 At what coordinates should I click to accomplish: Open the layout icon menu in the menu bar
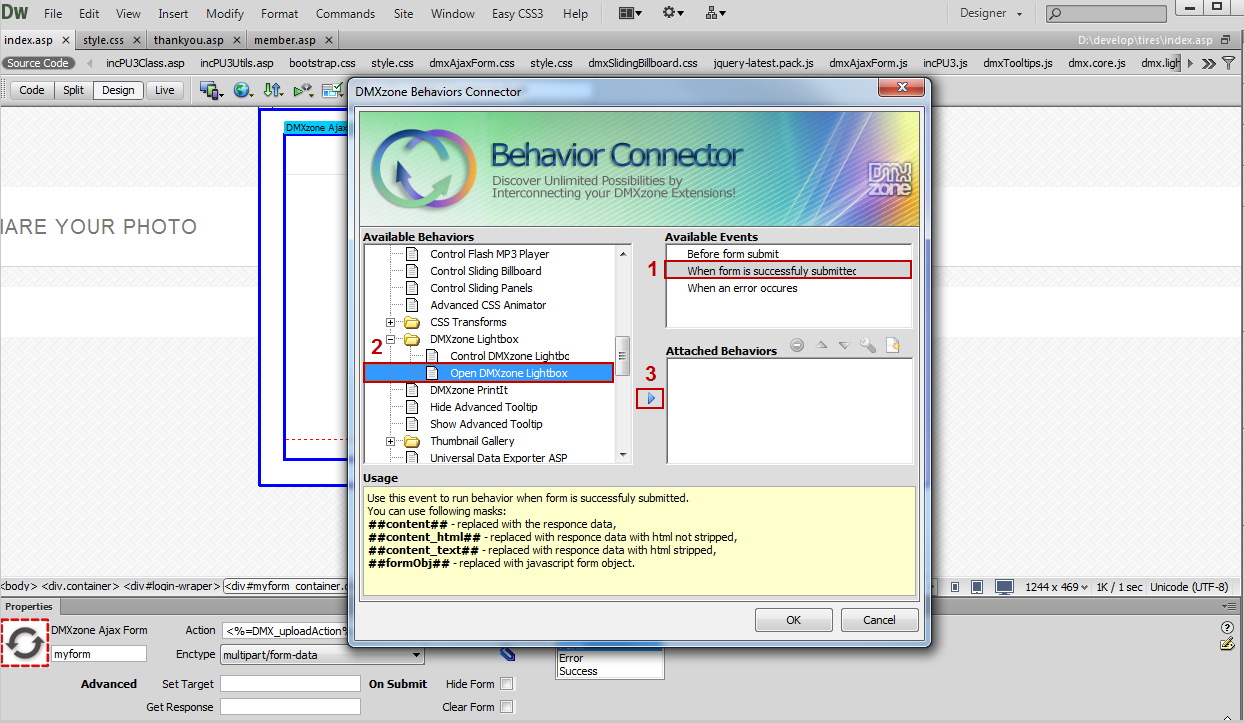pyautogui.click(x=630, y=13)
